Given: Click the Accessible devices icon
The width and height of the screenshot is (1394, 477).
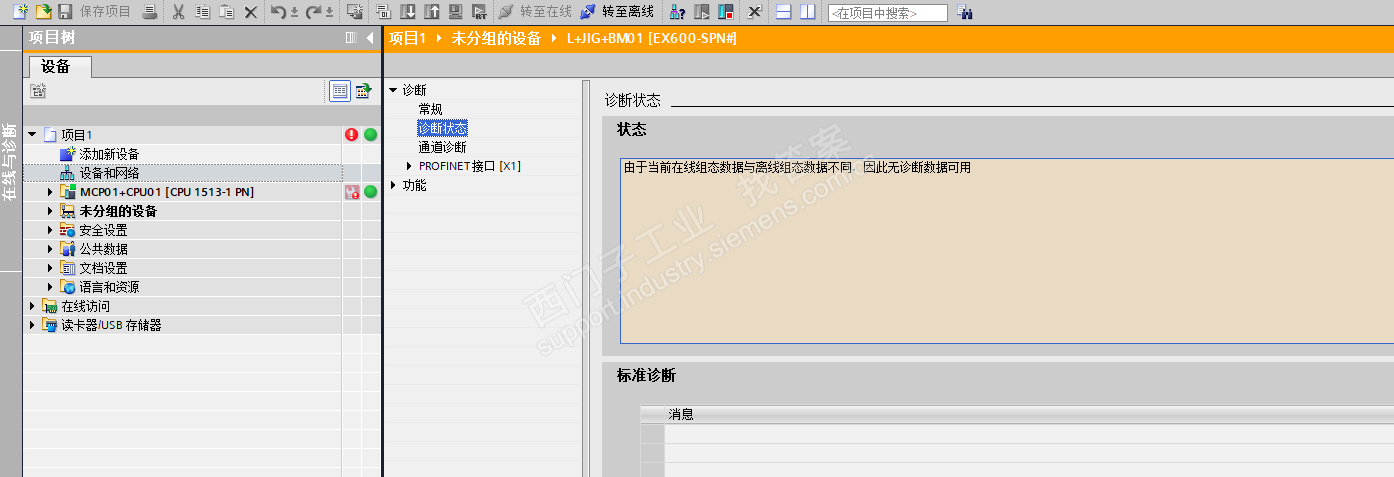Looking at the screenshot, I should pyautogui.click(x=677, y=12).
